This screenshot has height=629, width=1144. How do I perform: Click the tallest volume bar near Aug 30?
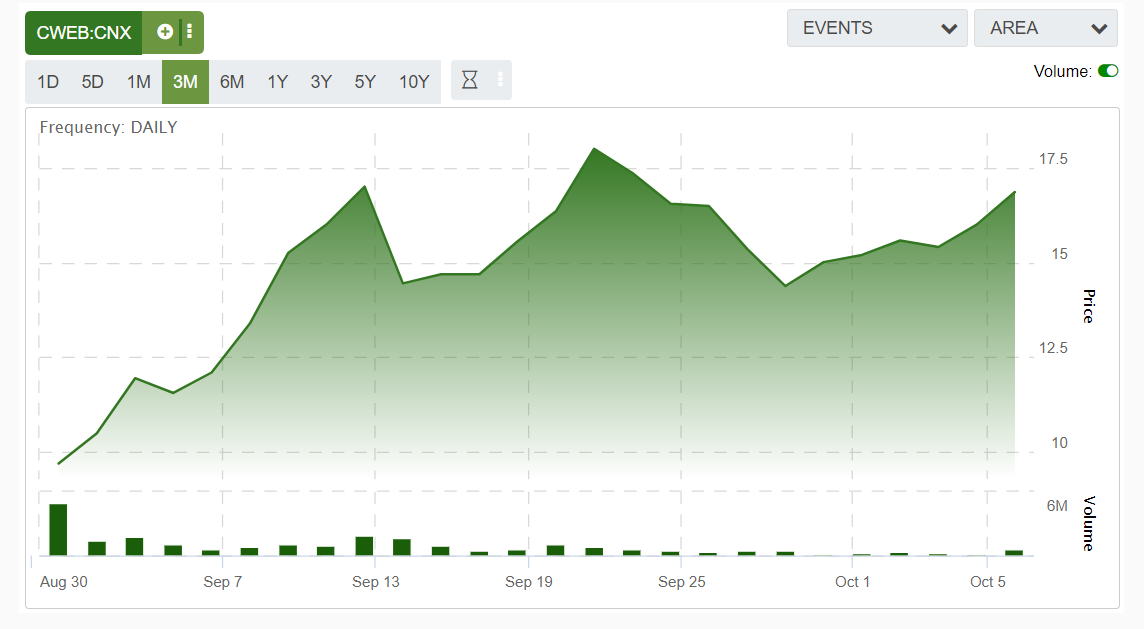tap(58, 530)
